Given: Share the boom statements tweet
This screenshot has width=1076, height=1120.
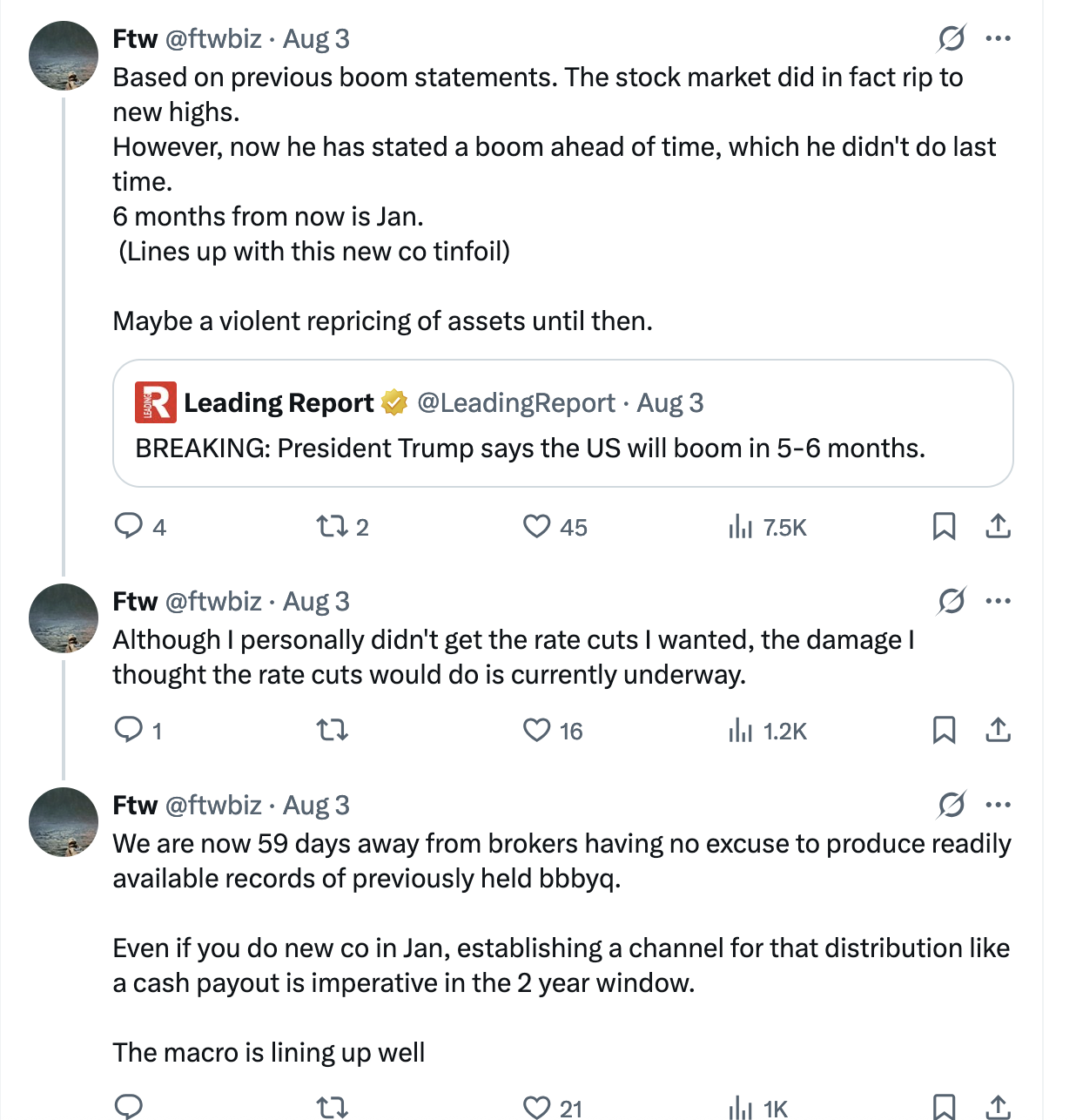Looking at the screenshot, I should point(998,526).
